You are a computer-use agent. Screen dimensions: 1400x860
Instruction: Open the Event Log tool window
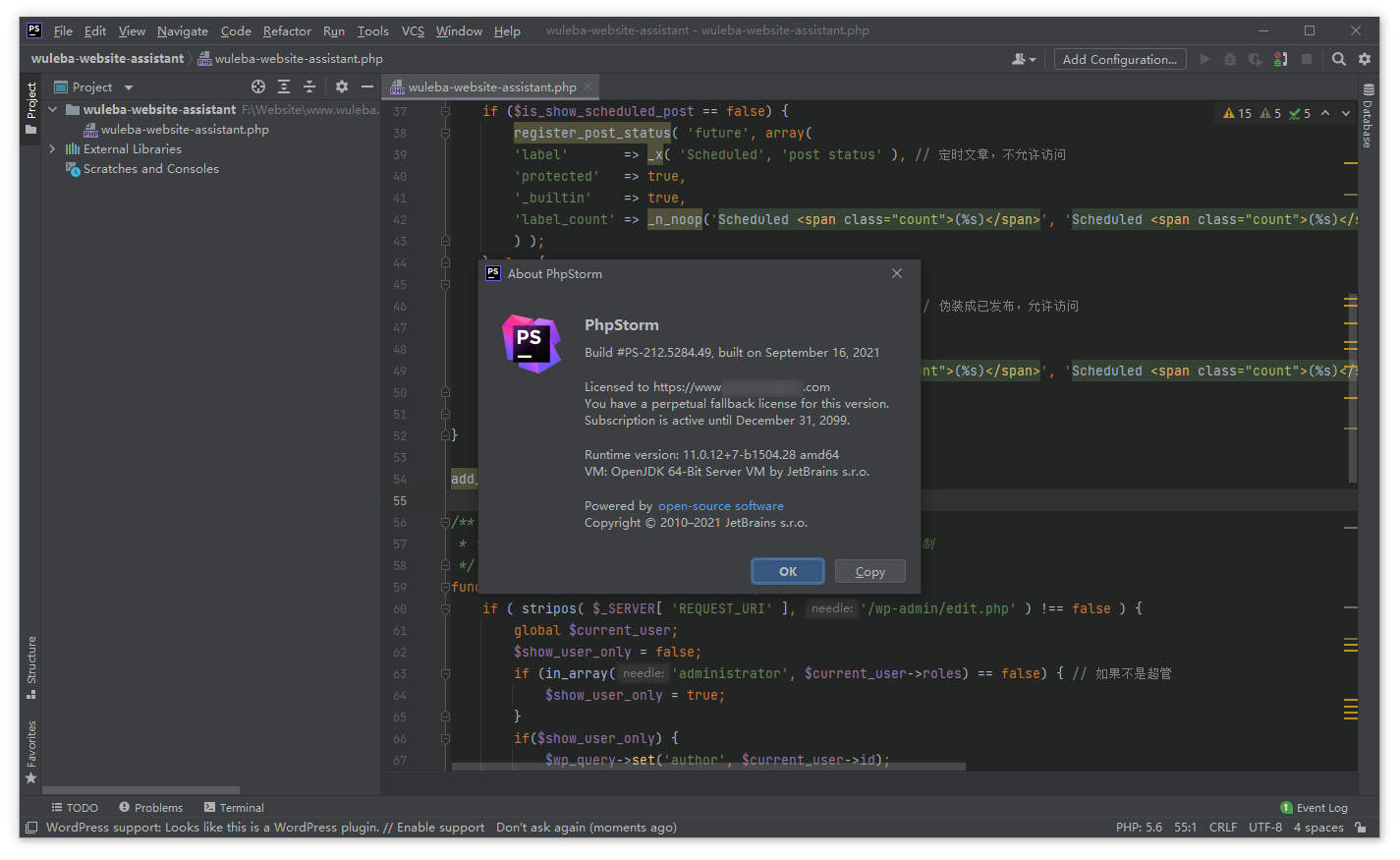pos(1315,807)
